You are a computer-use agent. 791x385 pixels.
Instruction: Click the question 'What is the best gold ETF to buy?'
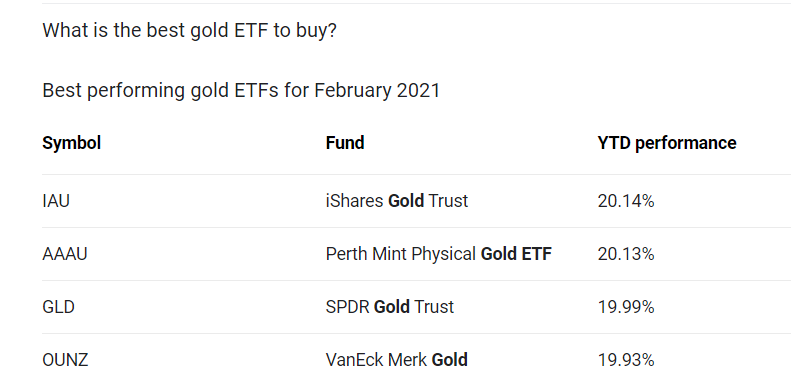pyautogui.click(x=189, y=31)
